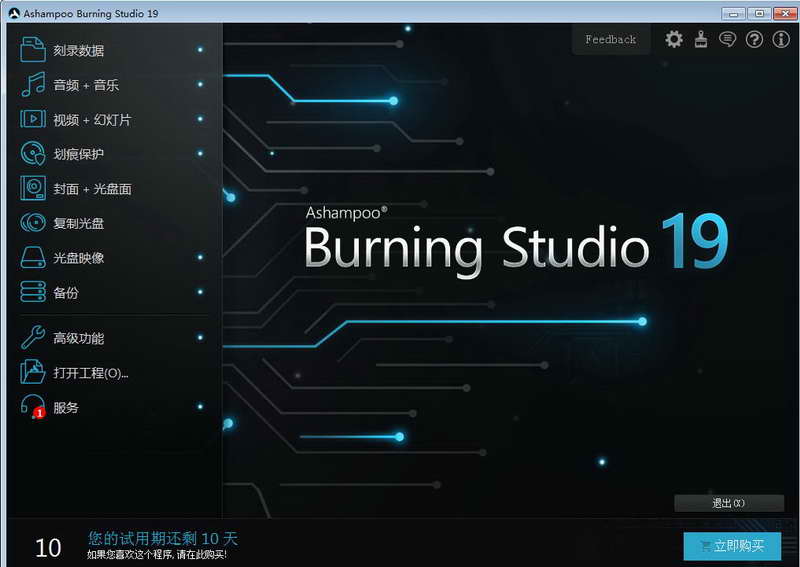The width and height of the screenshot is (800, 567).
Task: Expand the 音频 + 音乐 submenu dot
Action: (x=200, y=84)
